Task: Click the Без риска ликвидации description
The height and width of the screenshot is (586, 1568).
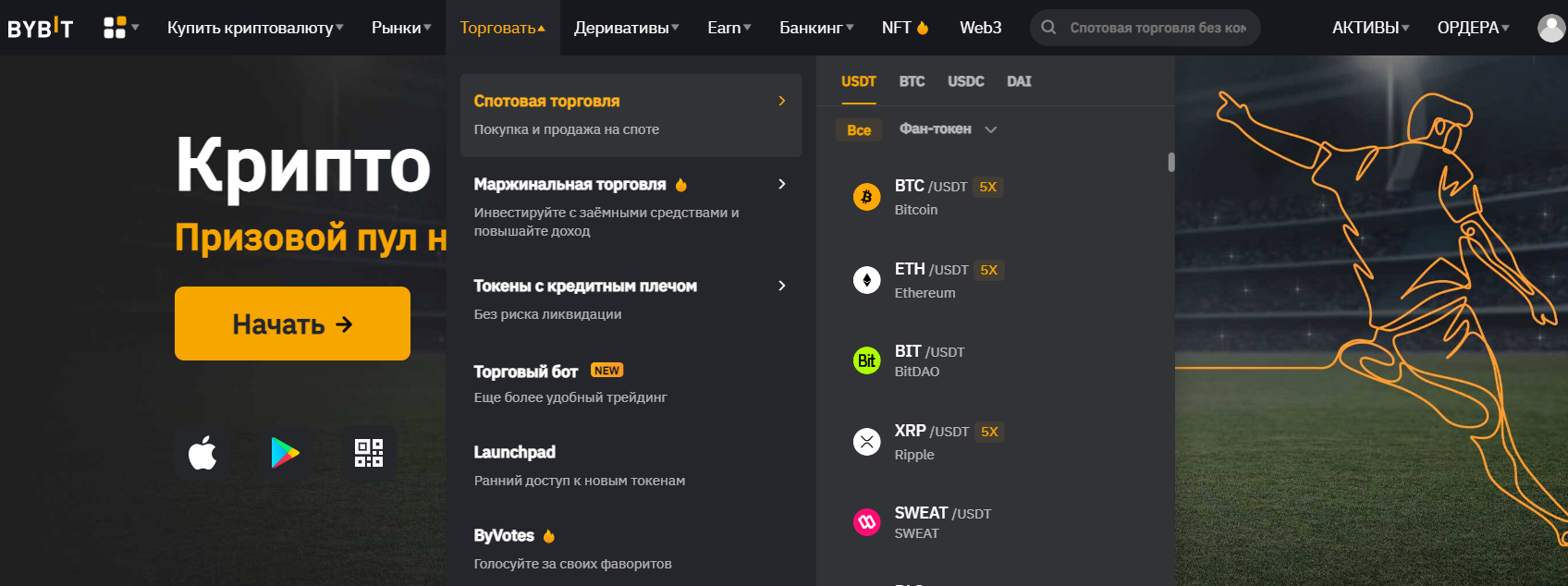Action: 547,314
